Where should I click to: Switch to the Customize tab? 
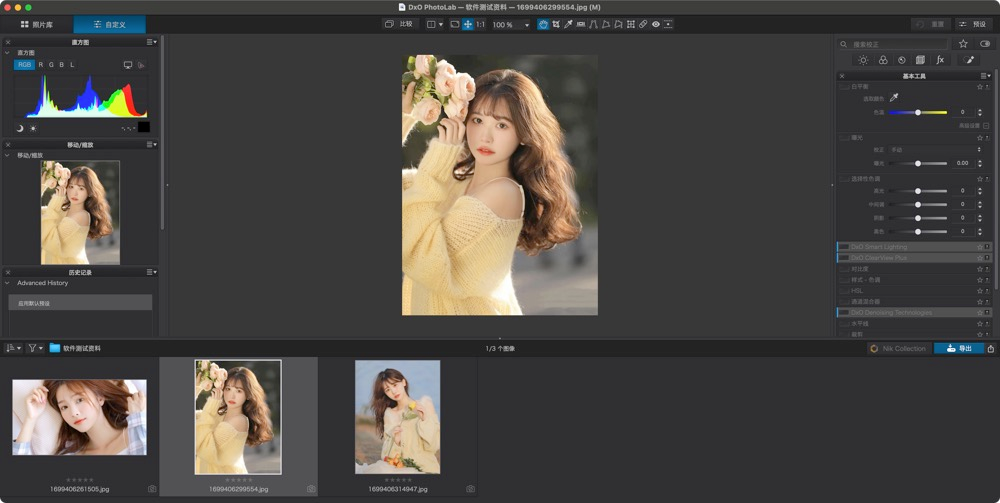coord(110,24)
